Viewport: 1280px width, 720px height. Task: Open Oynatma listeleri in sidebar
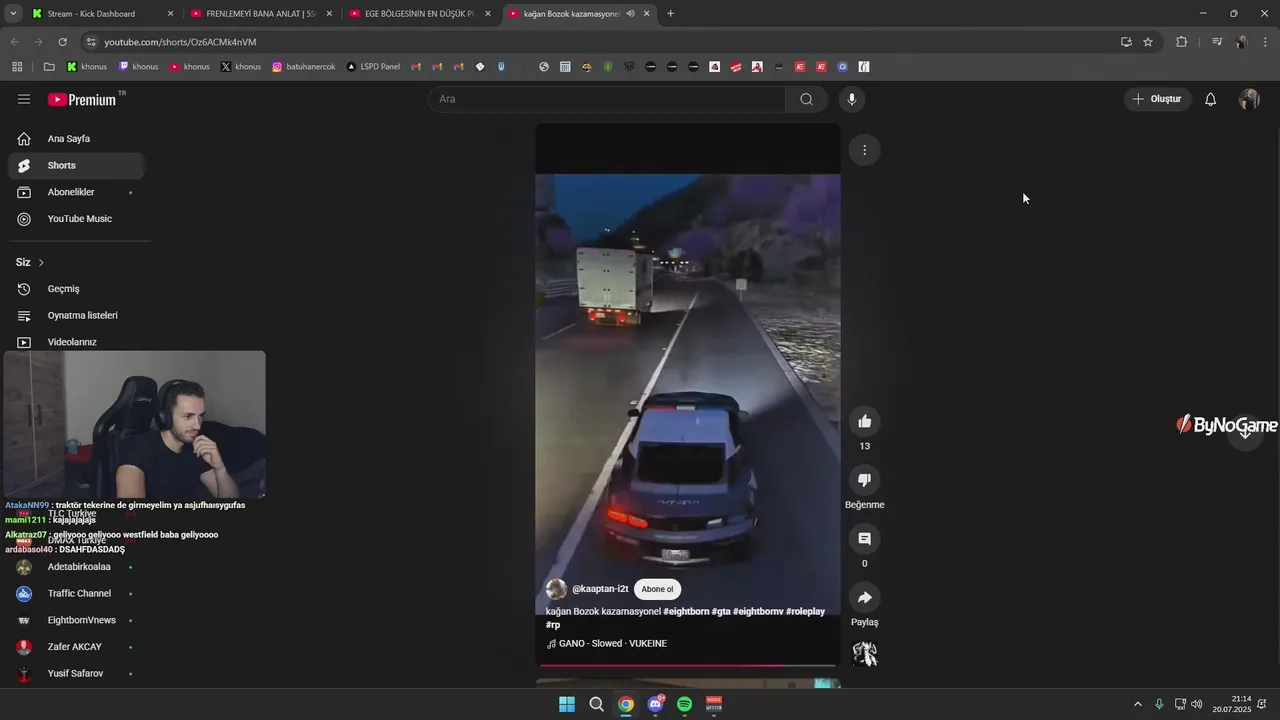tap(76, 315)
